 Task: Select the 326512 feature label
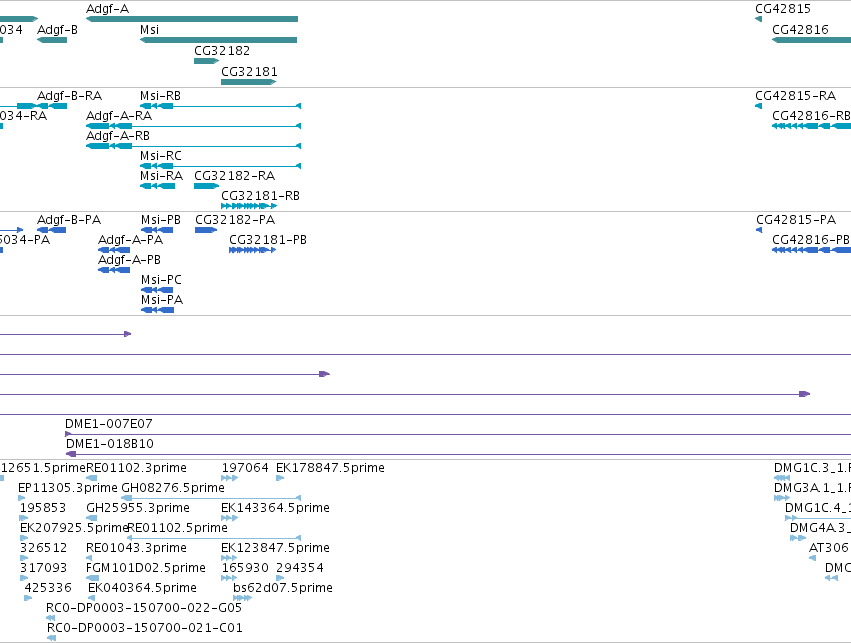click(x=43, y=549)
